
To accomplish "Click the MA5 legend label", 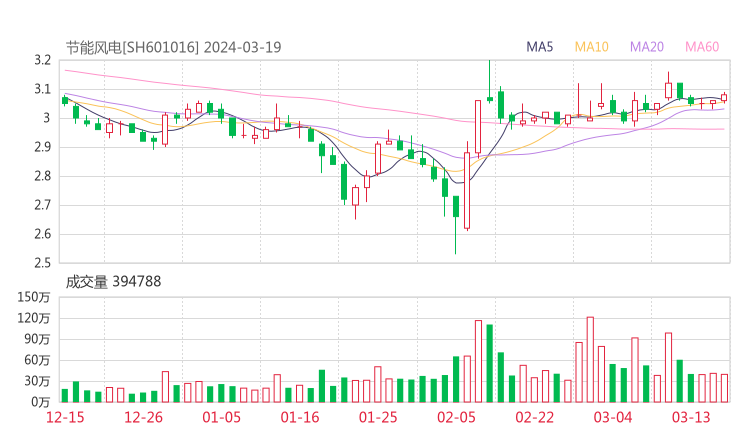I will 539,47.
